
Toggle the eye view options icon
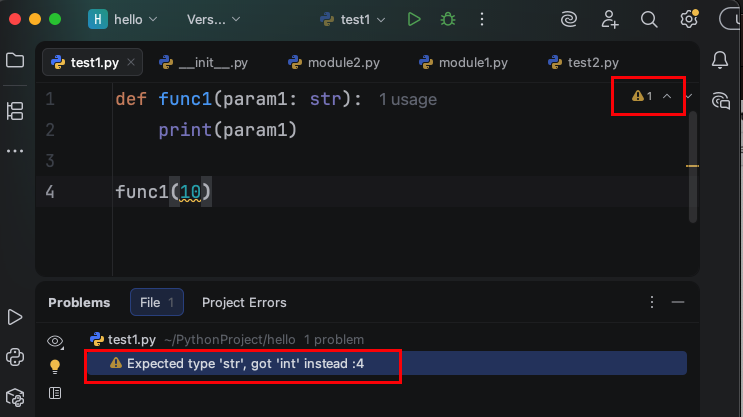click(x=55, y=340)
